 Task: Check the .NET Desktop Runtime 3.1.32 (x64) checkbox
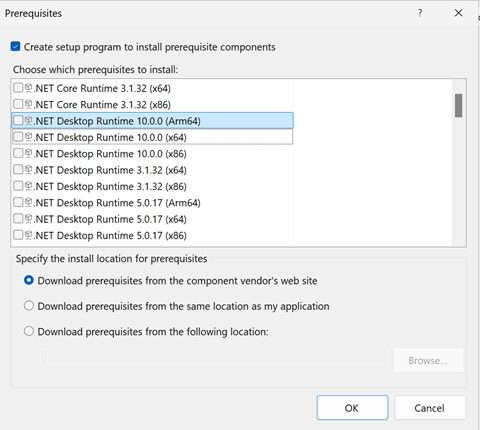(x=18, y=170)
